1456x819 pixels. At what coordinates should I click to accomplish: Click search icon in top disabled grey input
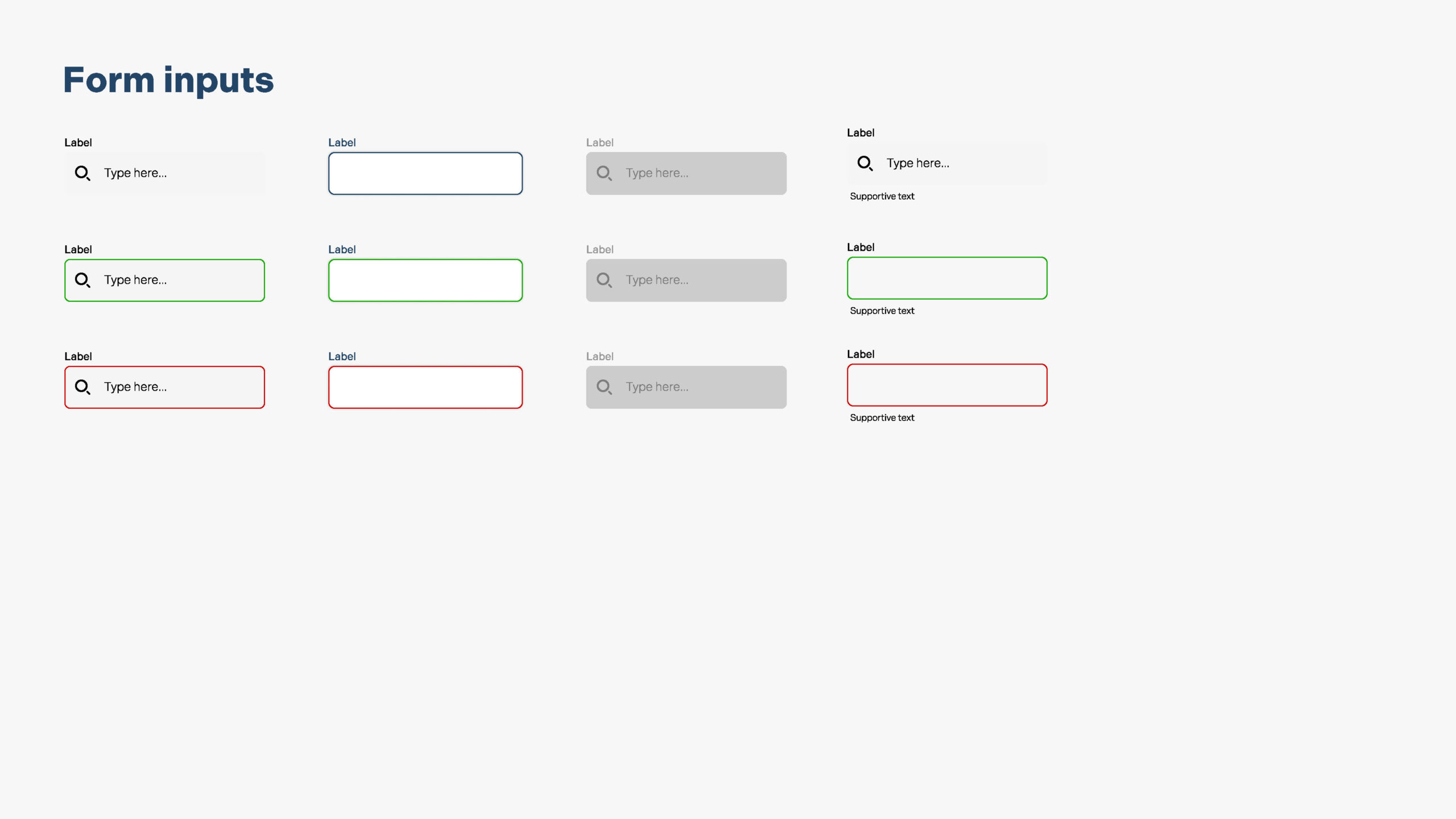tap(604, 173)
